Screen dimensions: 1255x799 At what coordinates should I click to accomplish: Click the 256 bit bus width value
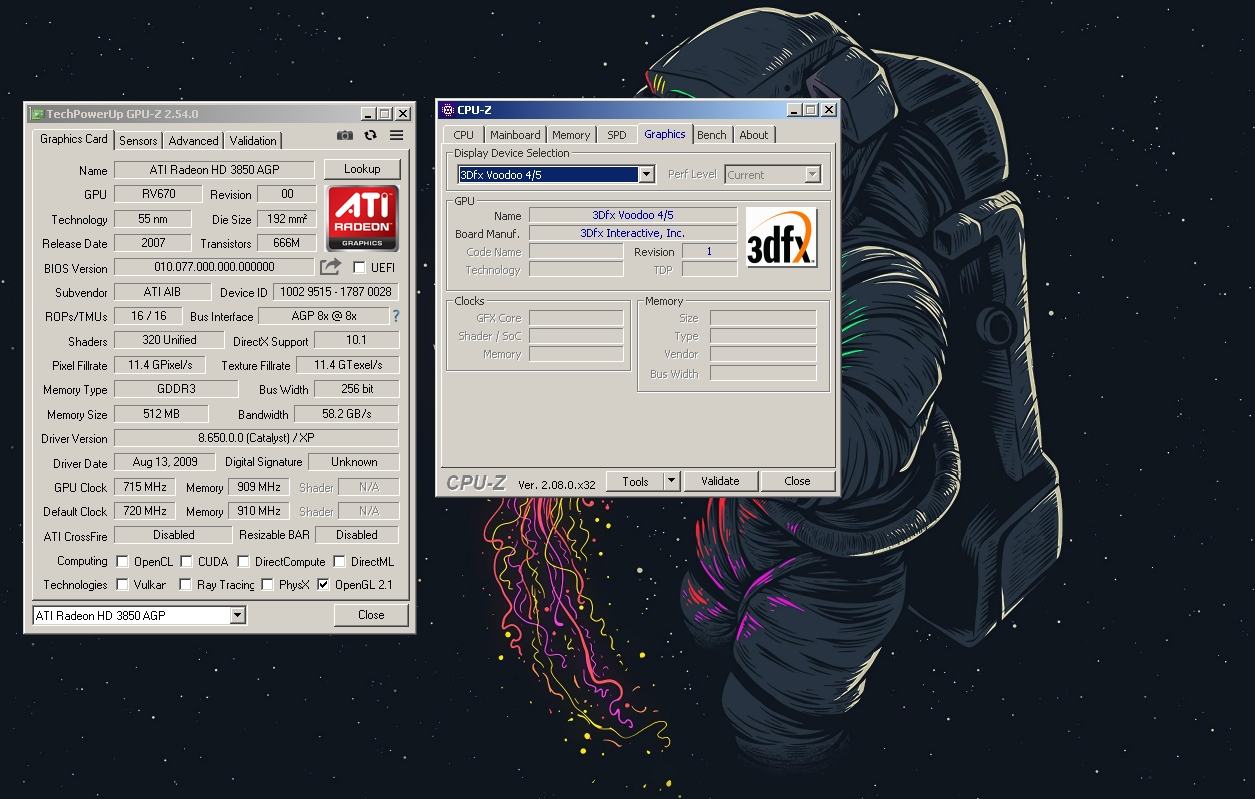356,389
